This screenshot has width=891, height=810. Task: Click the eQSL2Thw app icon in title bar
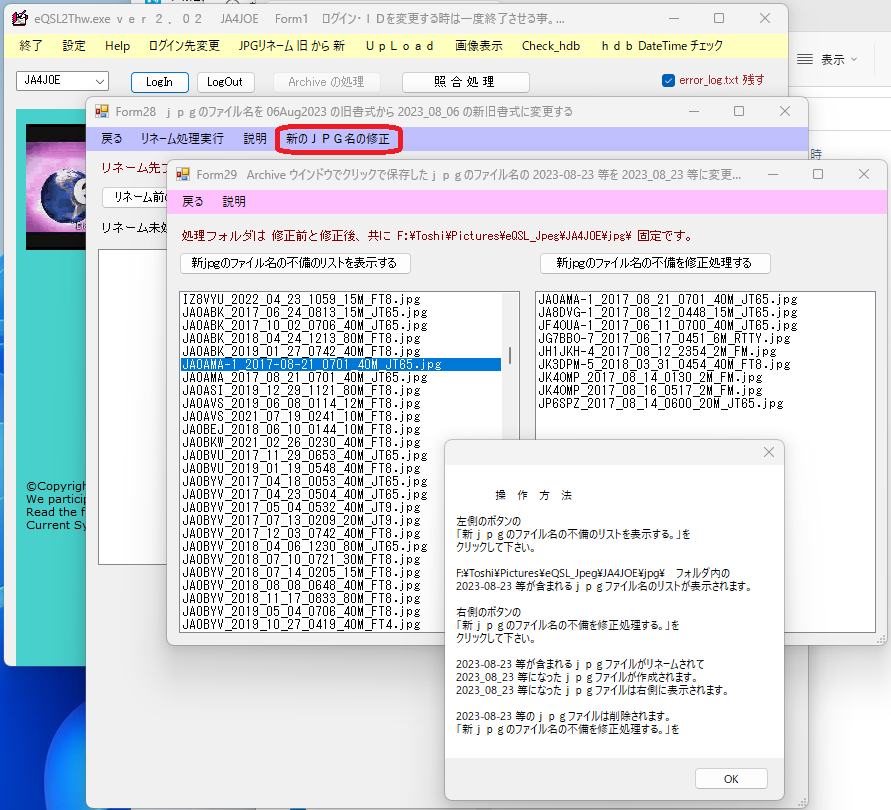(20, 18)
